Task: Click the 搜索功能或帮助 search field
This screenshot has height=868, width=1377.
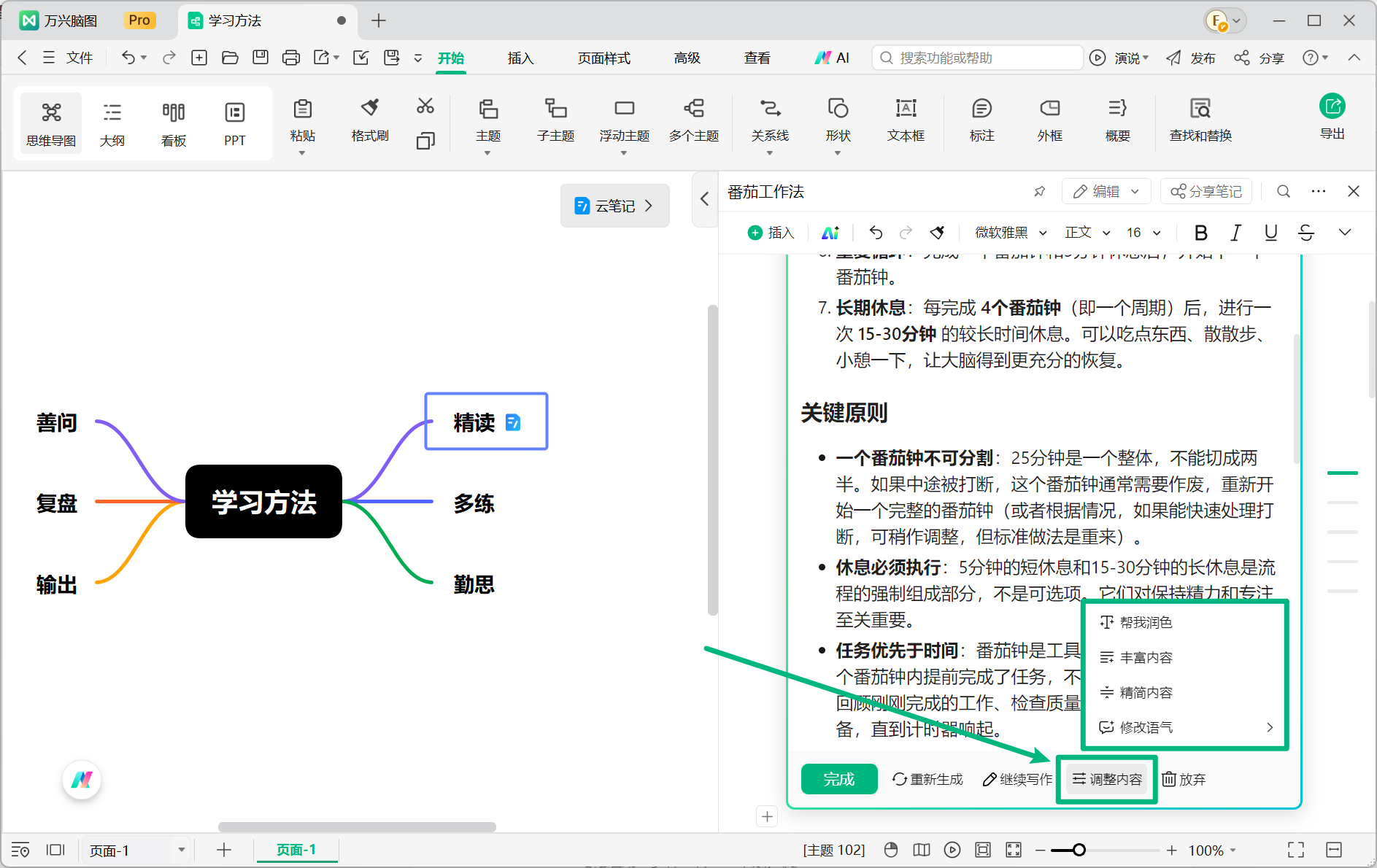Action: pyautogui.click(x=978, y=58)
